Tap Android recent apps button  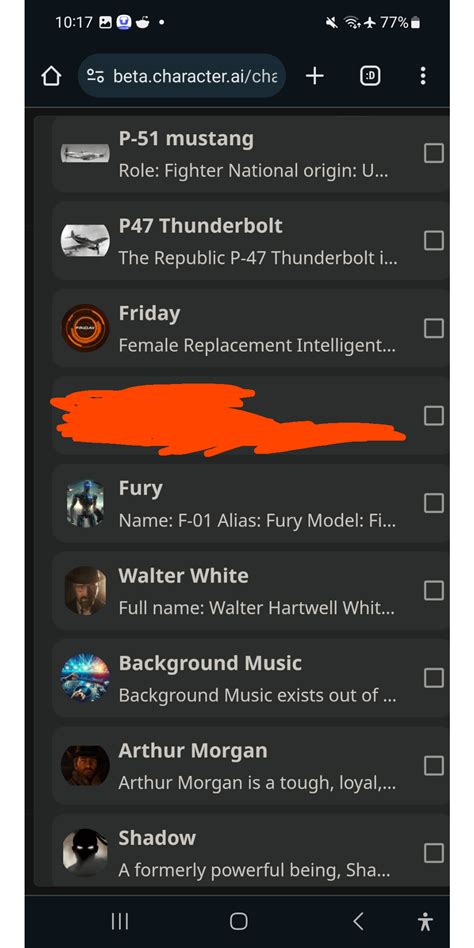pos(120,921)
